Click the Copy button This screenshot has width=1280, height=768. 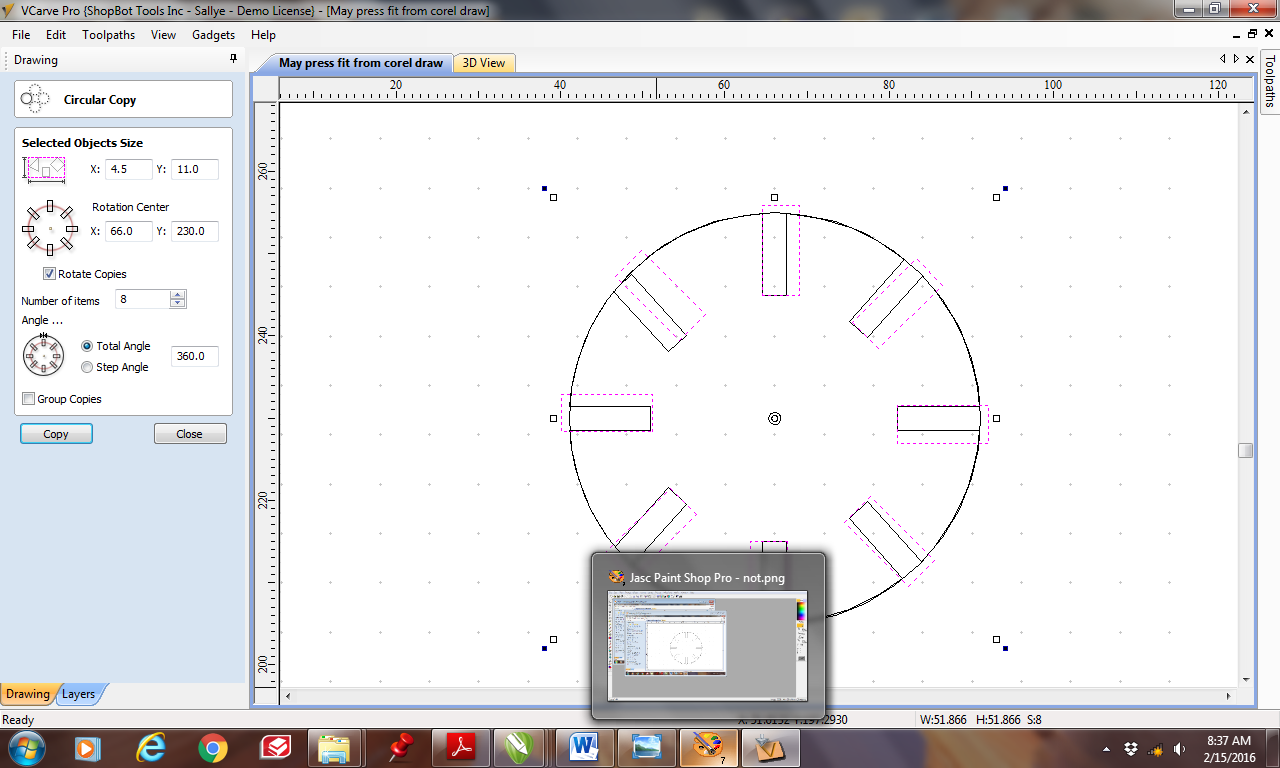point(56,433)
